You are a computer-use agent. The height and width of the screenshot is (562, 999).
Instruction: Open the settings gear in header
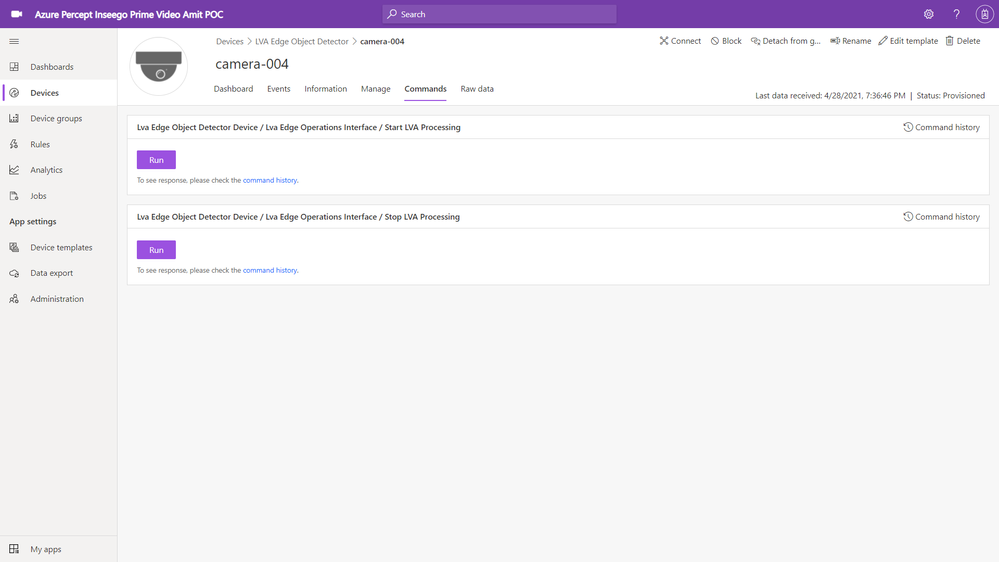click(x=928, y=14)
